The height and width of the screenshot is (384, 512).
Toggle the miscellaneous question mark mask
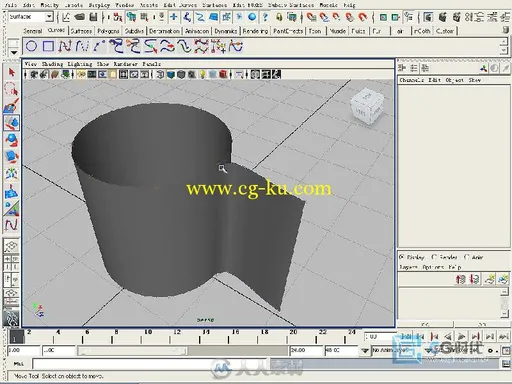click(265, 17)
